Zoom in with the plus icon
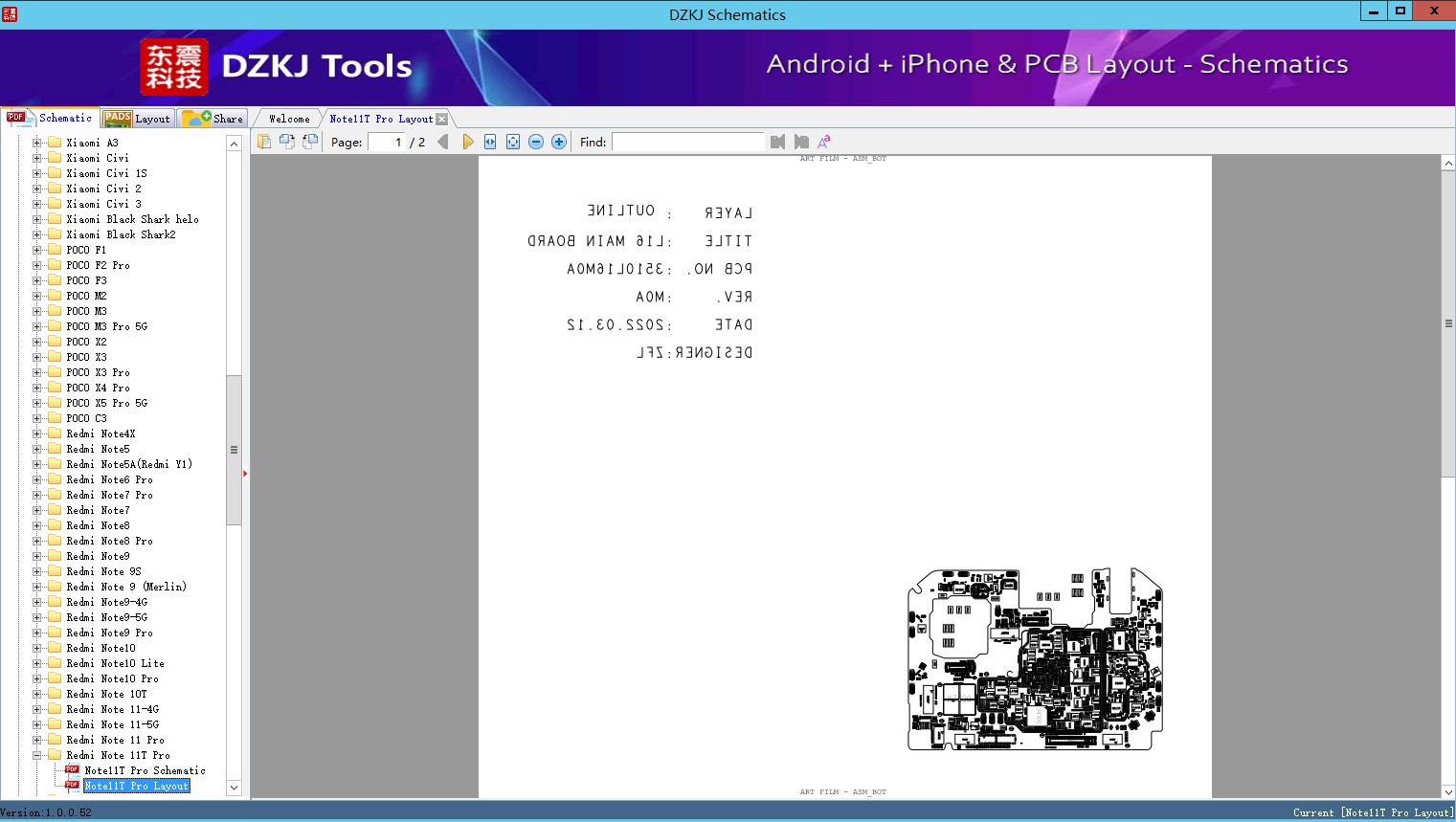Viewport: 1456px width, 822px height. 559,142
